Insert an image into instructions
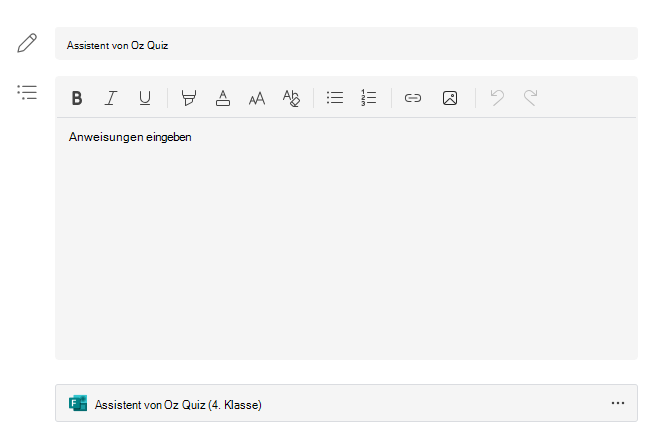The image size is (654, 433). 450,98
